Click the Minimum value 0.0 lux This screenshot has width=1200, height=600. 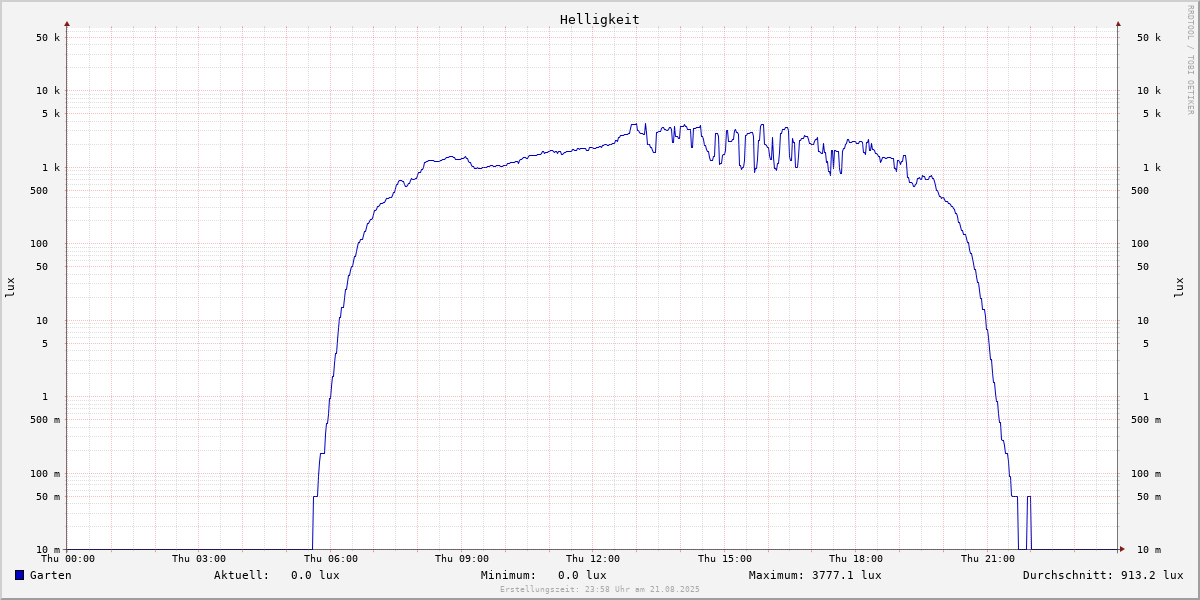click(582, 575)
